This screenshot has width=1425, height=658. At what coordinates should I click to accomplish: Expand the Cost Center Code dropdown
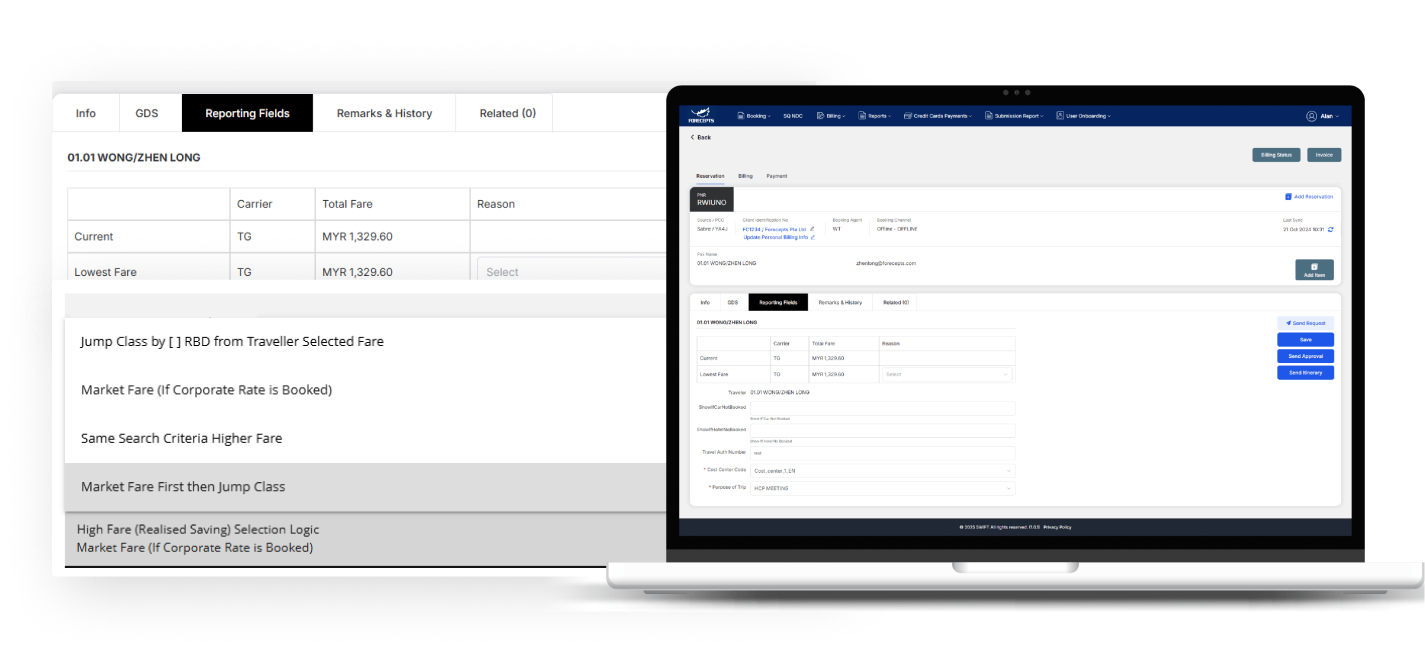click(881, 470)
